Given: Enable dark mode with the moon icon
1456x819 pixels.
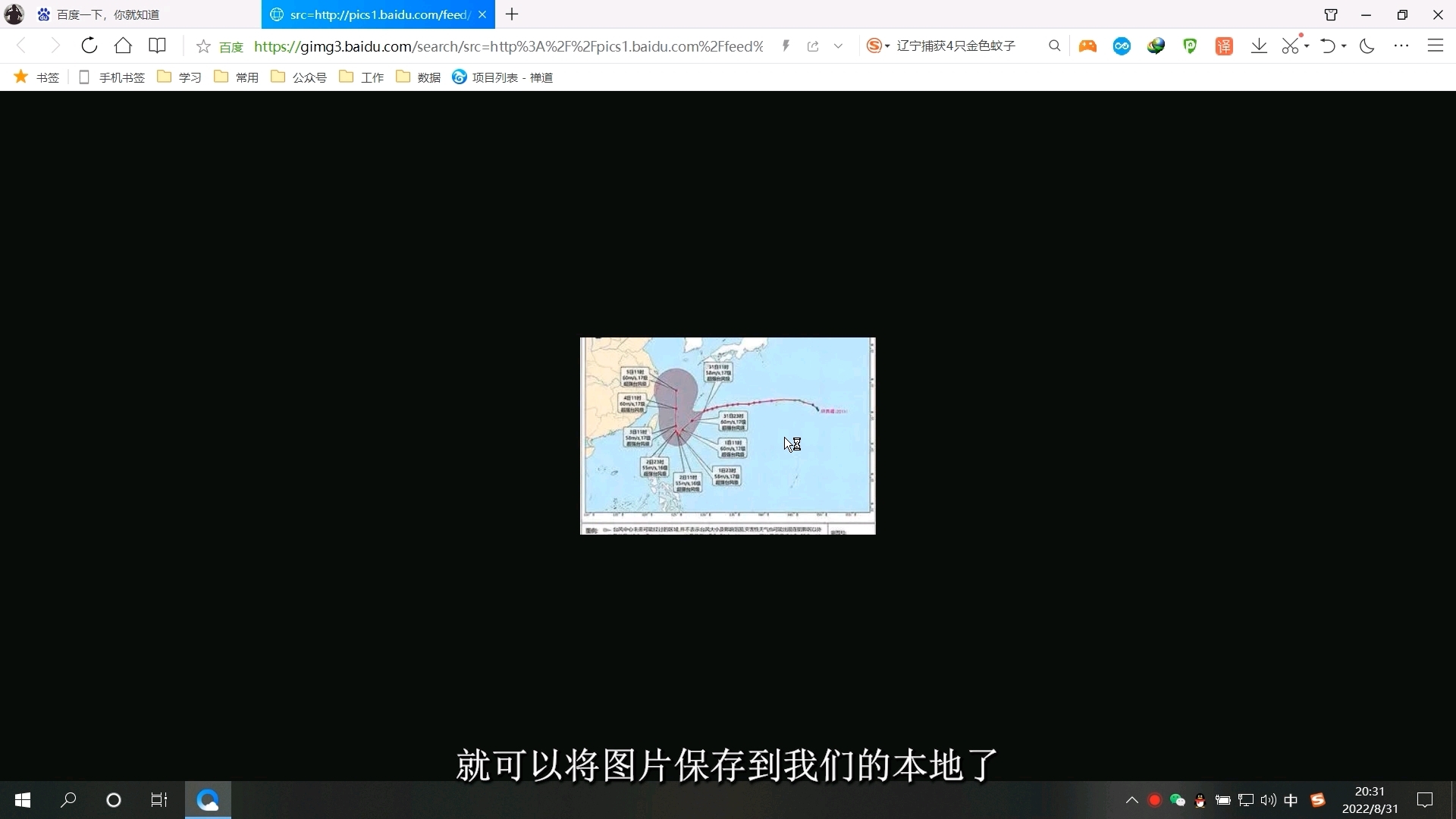Looking at the screenshot, I should coord(1367,45).
